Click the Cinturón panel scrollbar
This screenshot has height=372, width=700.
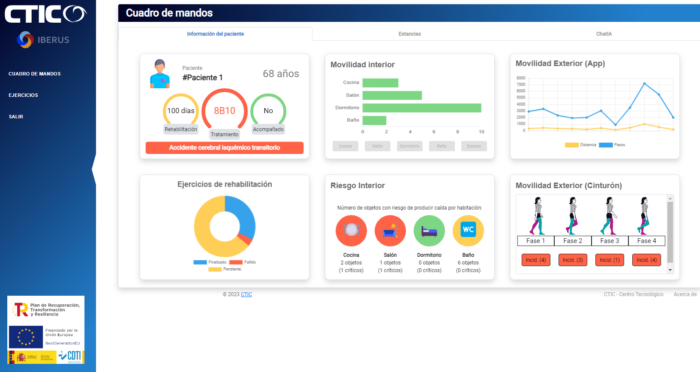click(x=670, y=232)
